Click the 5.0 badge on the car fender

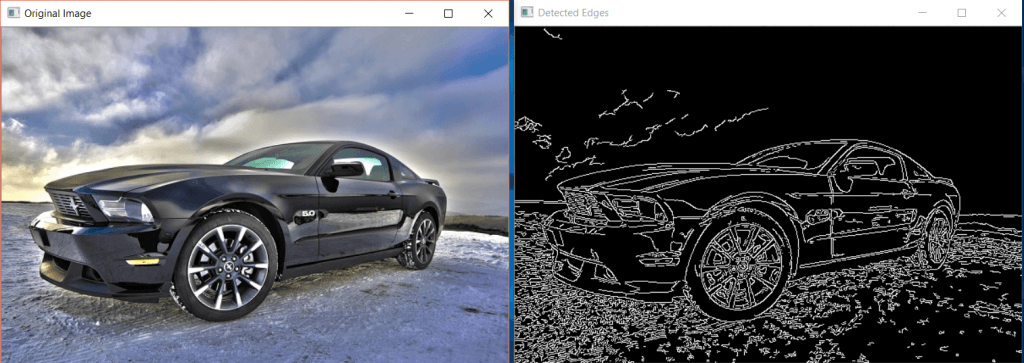click(308, 214)
